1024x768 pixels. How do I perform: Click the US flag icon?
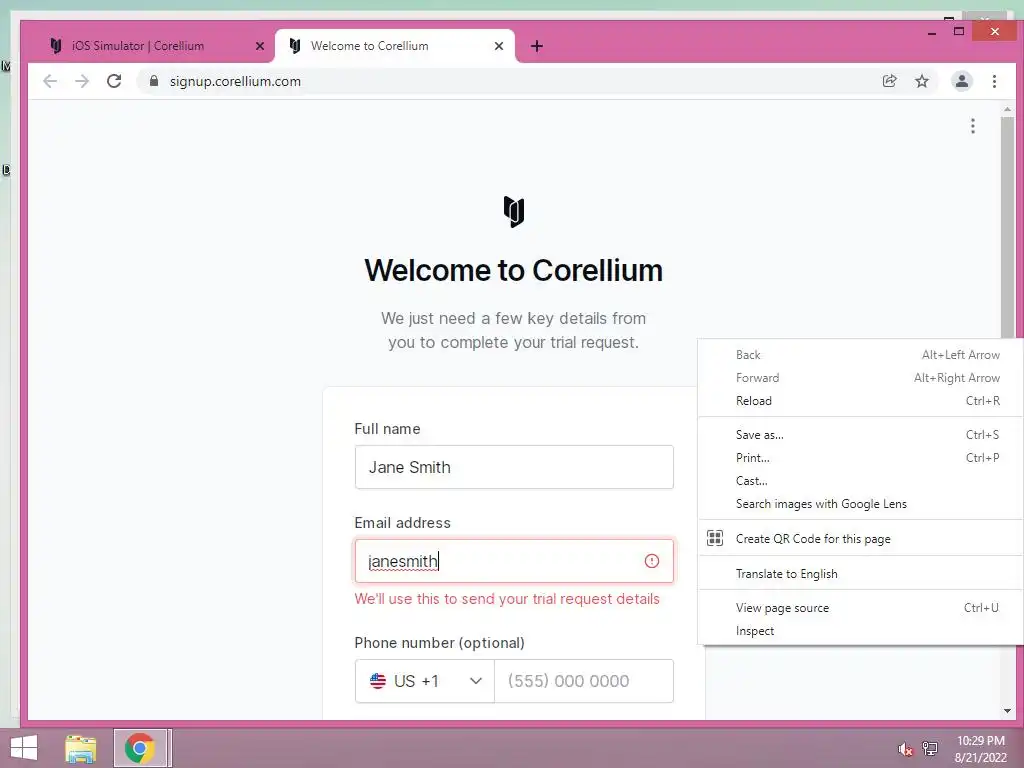(377, 681)
